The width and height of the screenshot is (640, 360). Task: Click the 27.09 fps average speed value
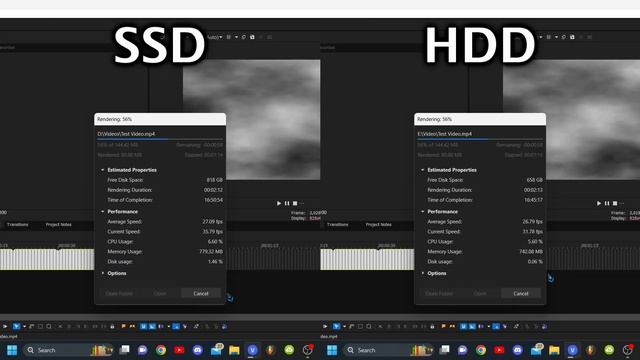(x=213, y=222)
